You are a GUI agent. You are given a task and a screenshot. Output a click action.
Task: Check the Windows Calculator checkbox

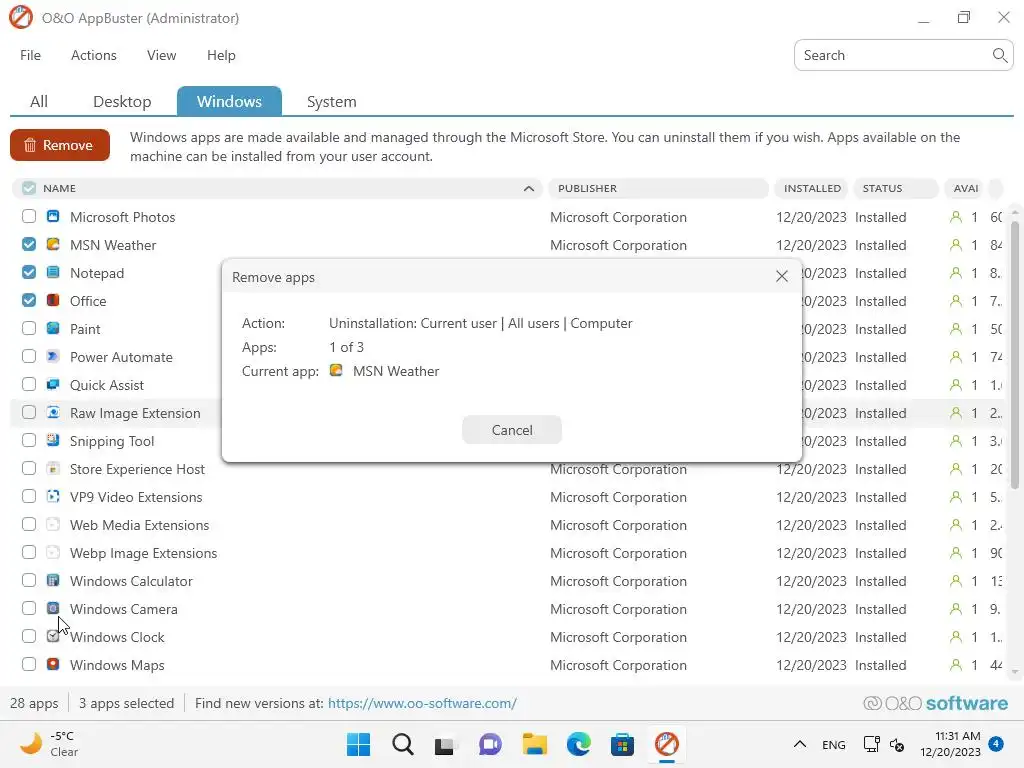(x=29, y=581)
